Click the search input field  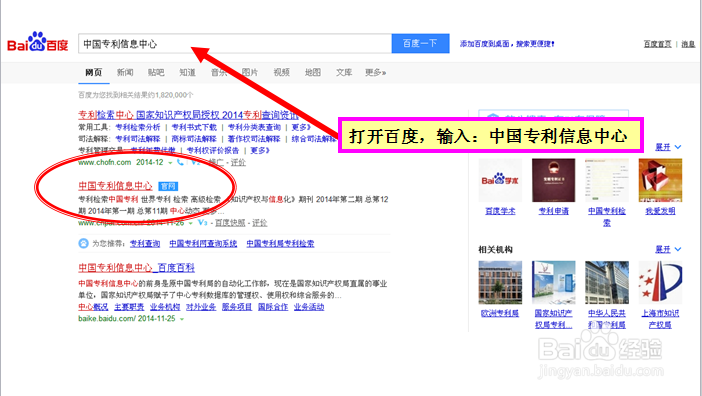[x=235, y=43]
